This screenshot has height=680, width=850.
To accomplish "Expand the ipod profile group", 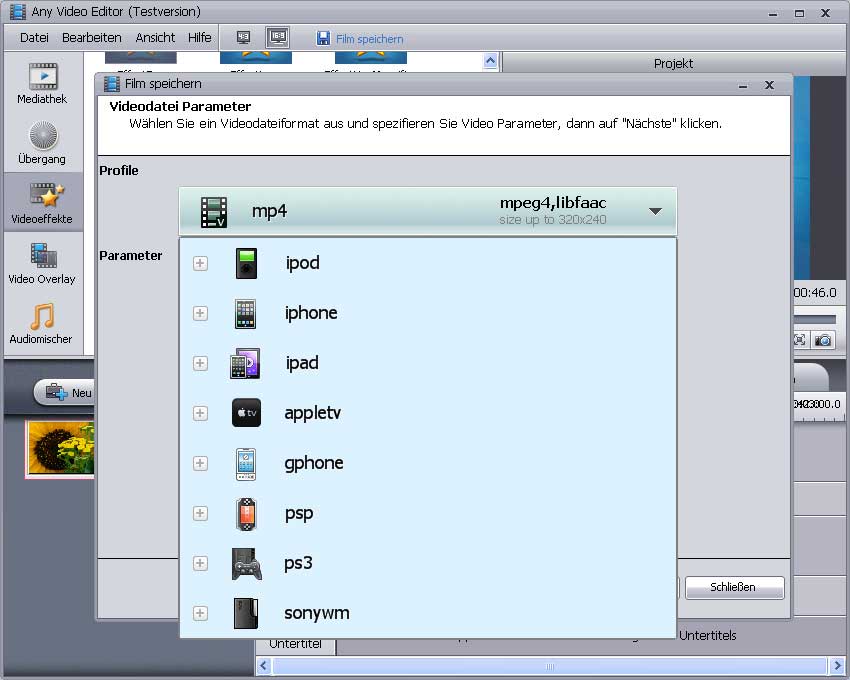I will (x=200, y=264).
